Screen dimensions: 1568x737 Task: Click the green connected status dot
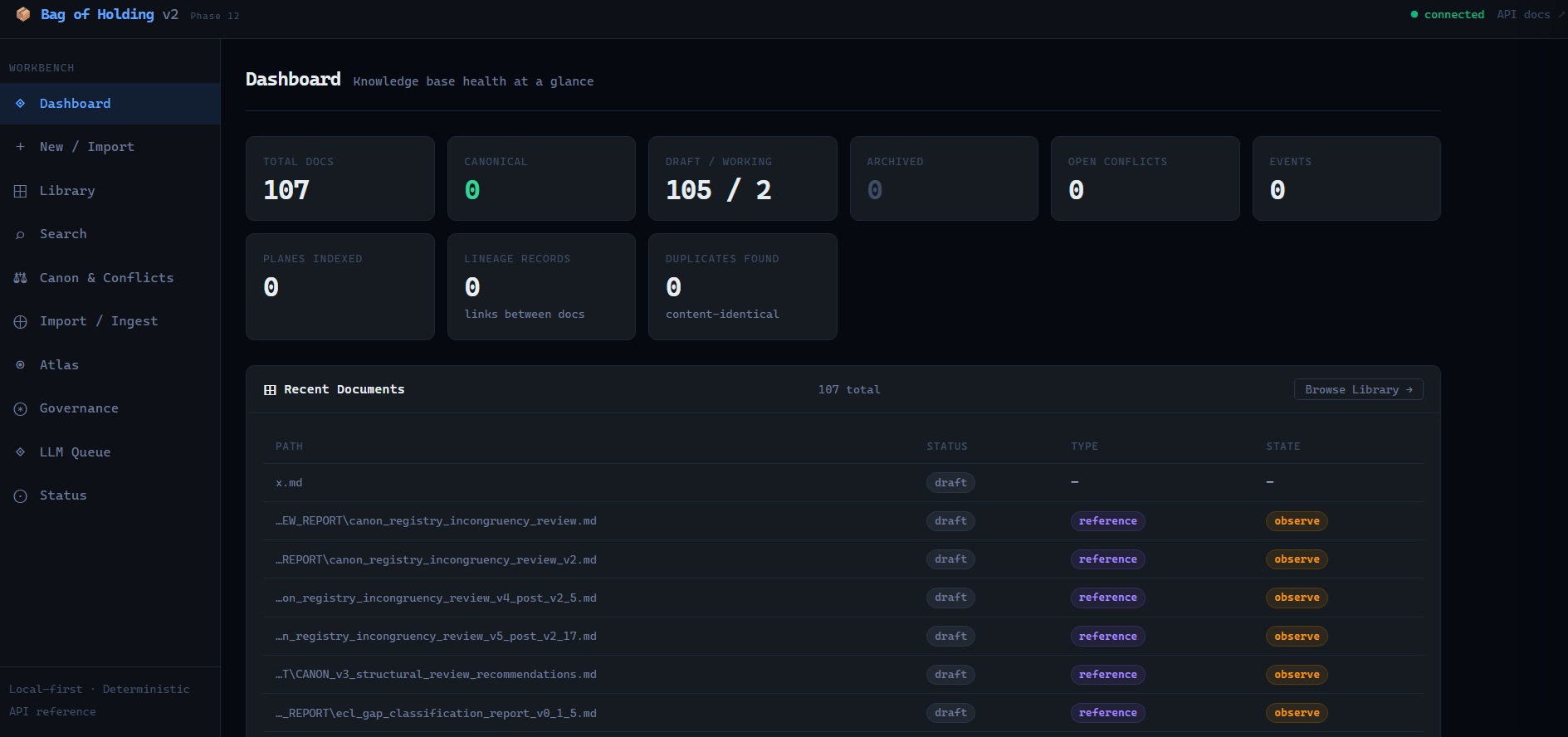pos(1414,15)
